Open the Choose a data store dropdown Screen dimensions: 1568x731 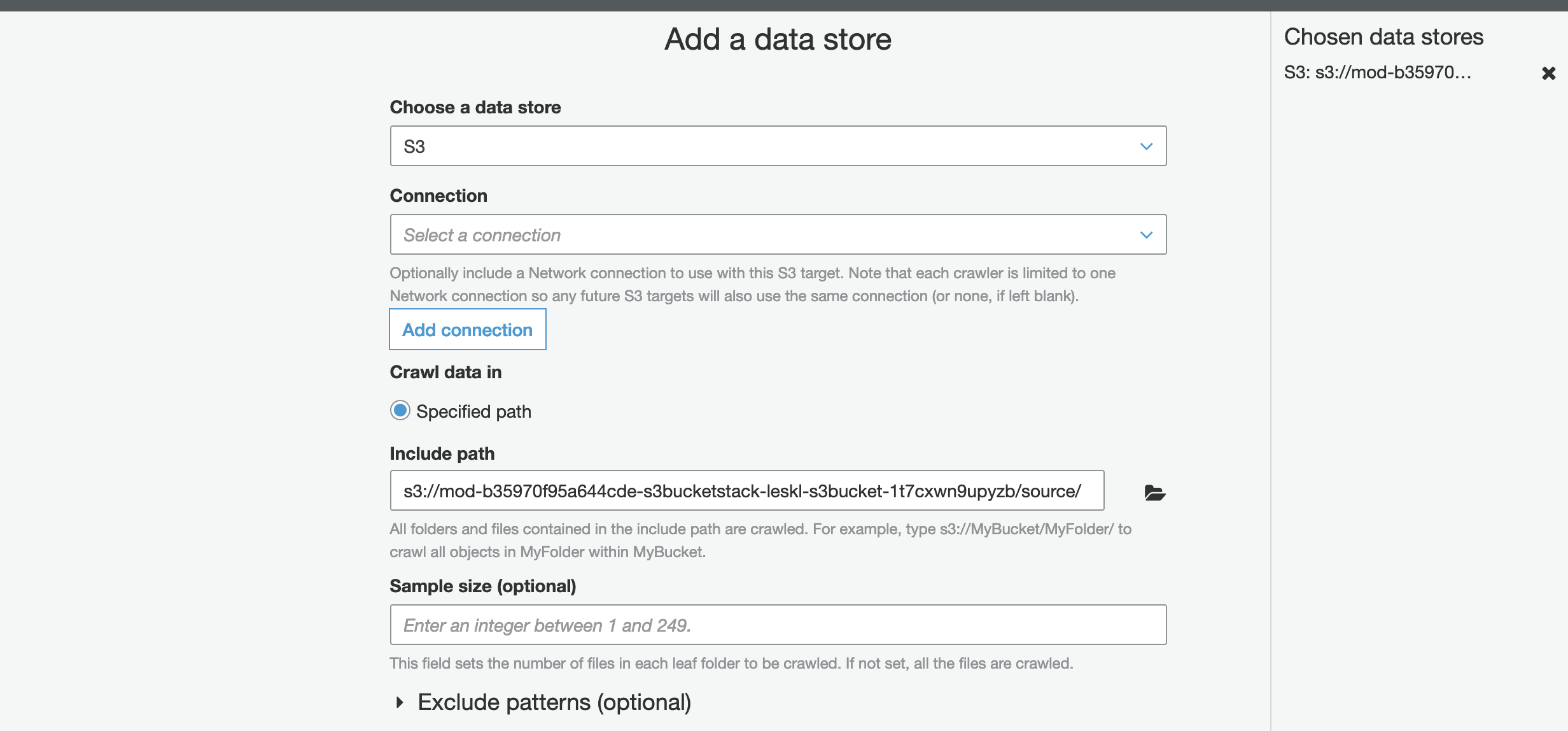coord(777,146)
